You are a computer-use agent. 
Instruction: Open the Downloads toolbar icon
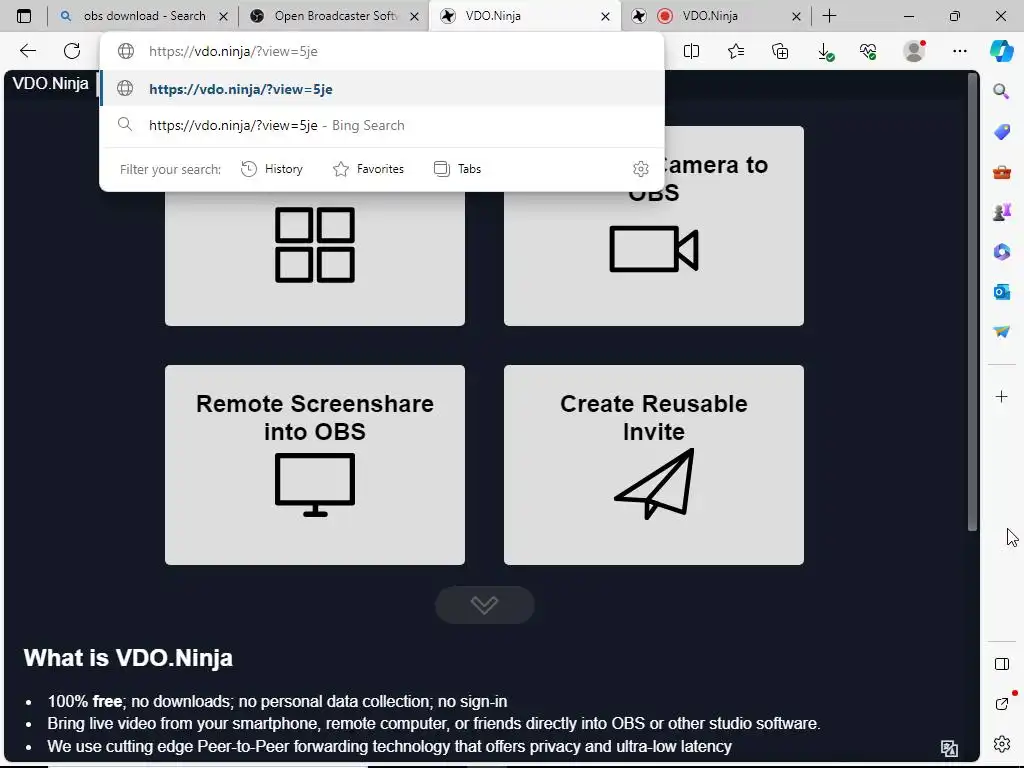825,52
